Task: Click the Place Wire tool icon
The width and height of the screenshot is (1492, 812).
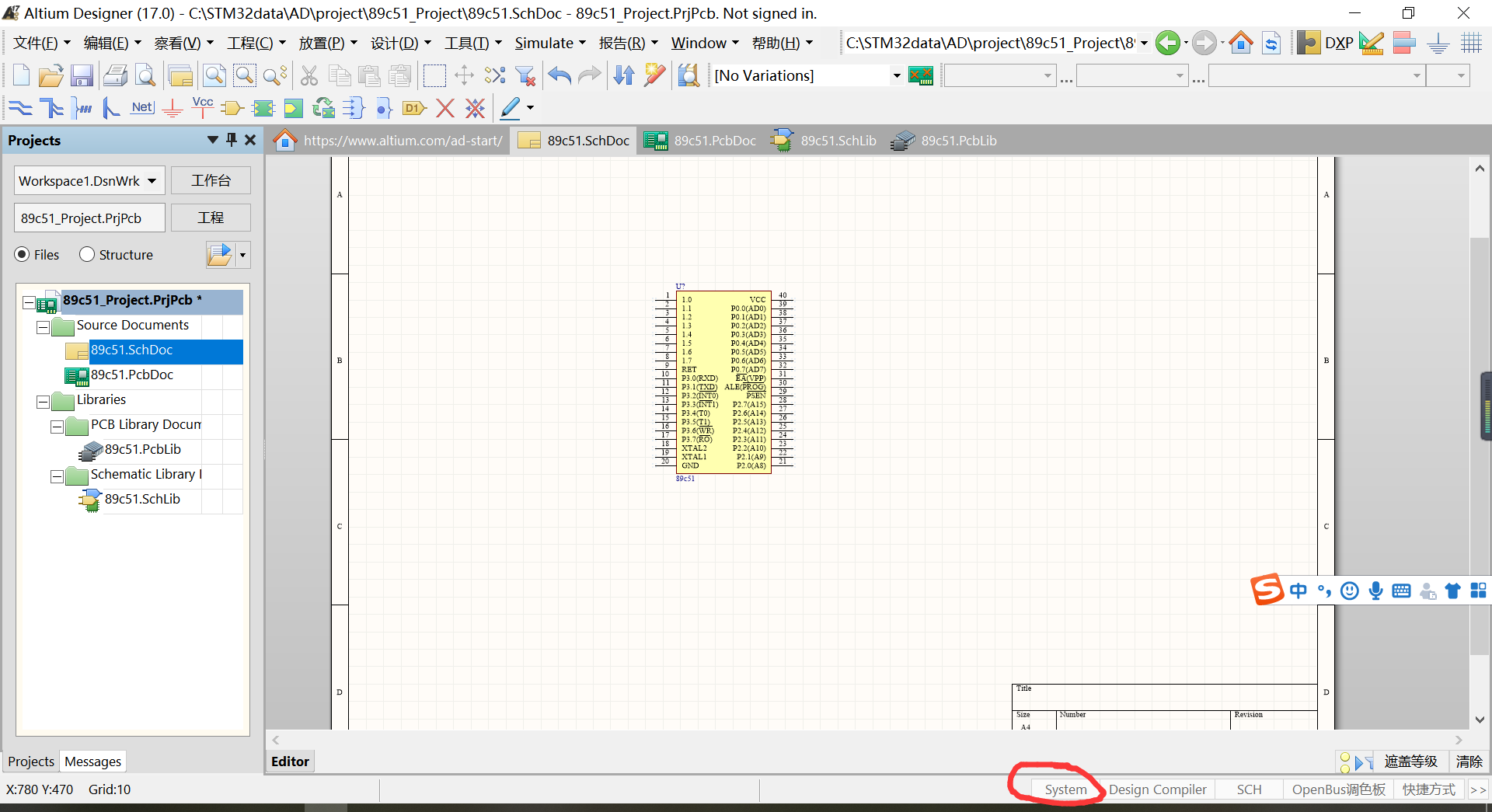Action: tap(20, 108)
